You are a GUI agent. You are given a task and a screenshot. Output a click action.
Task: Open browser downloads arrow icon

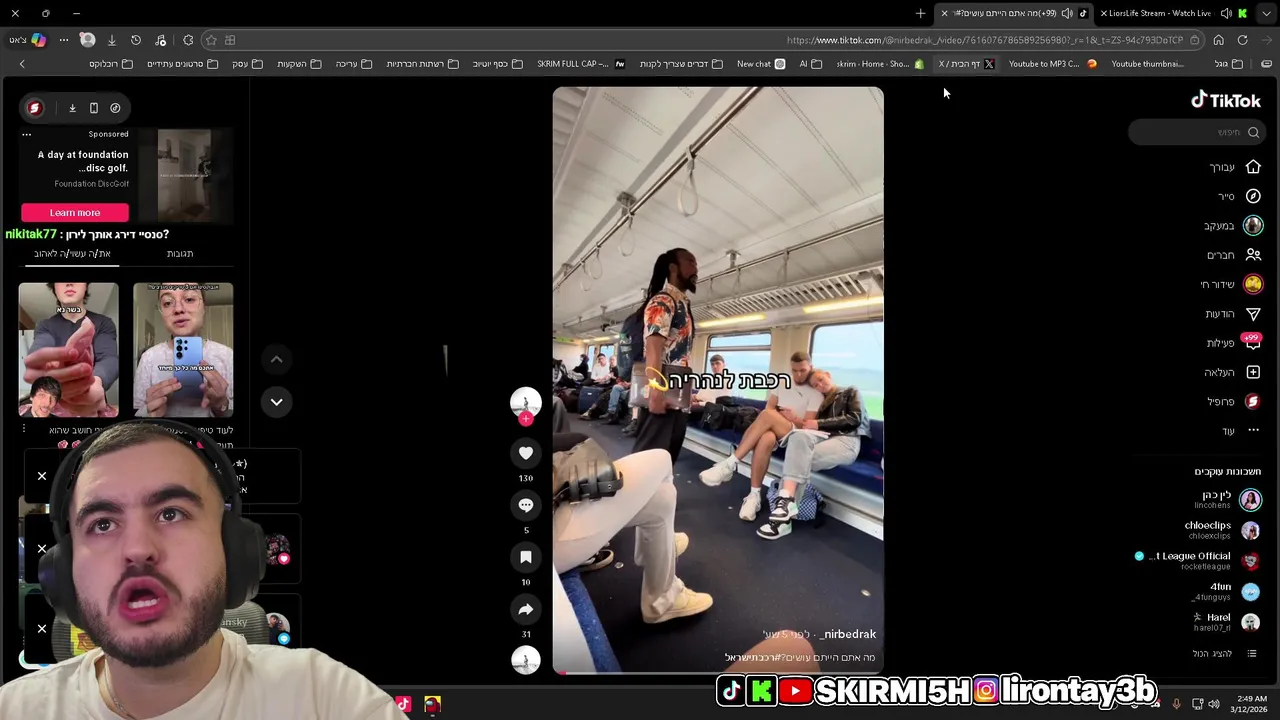[x=111, y=40]
